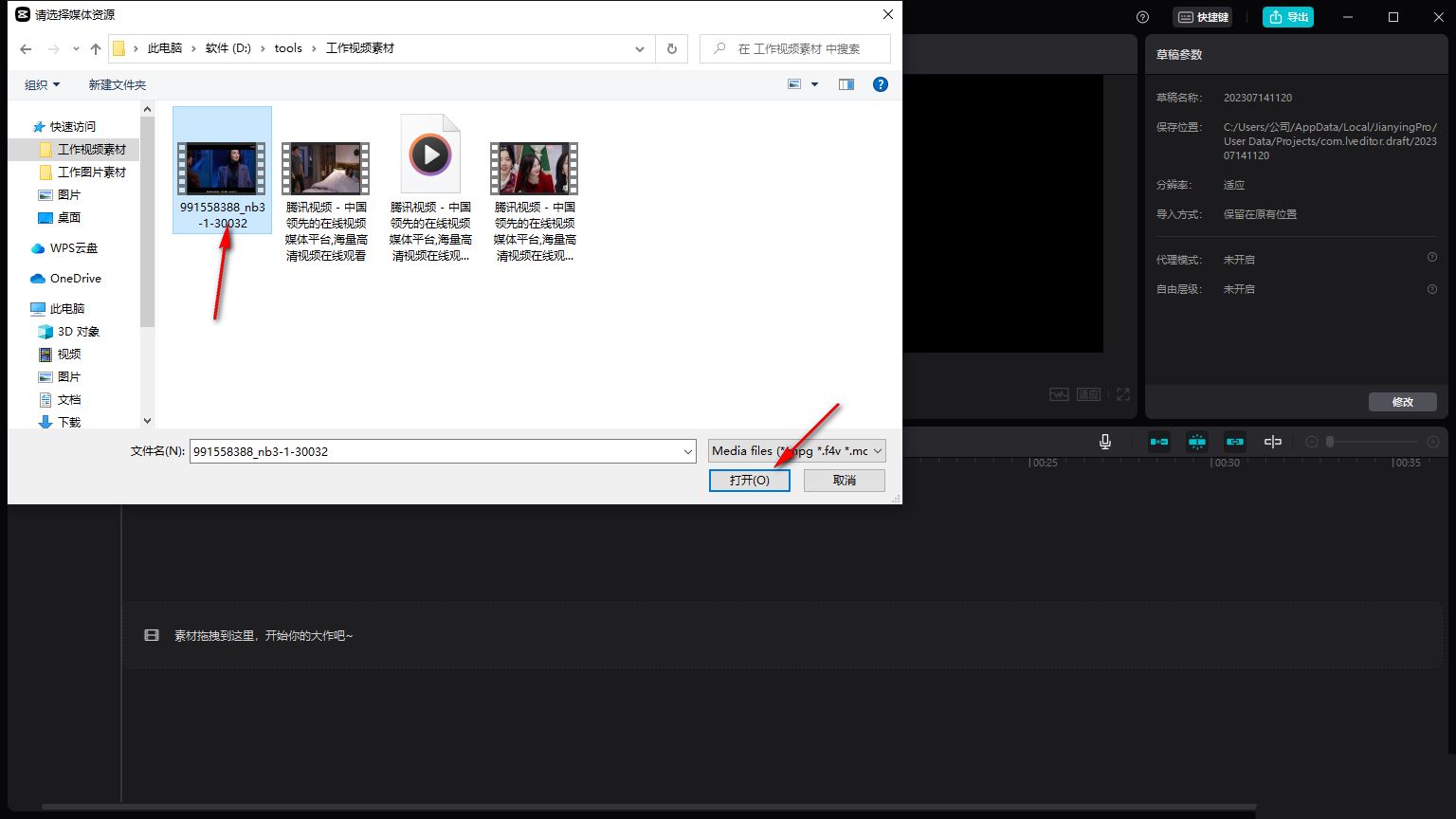Click timeline zoom in plus icon
This screenshot has width=1456, height=819.
point(1433,442)
